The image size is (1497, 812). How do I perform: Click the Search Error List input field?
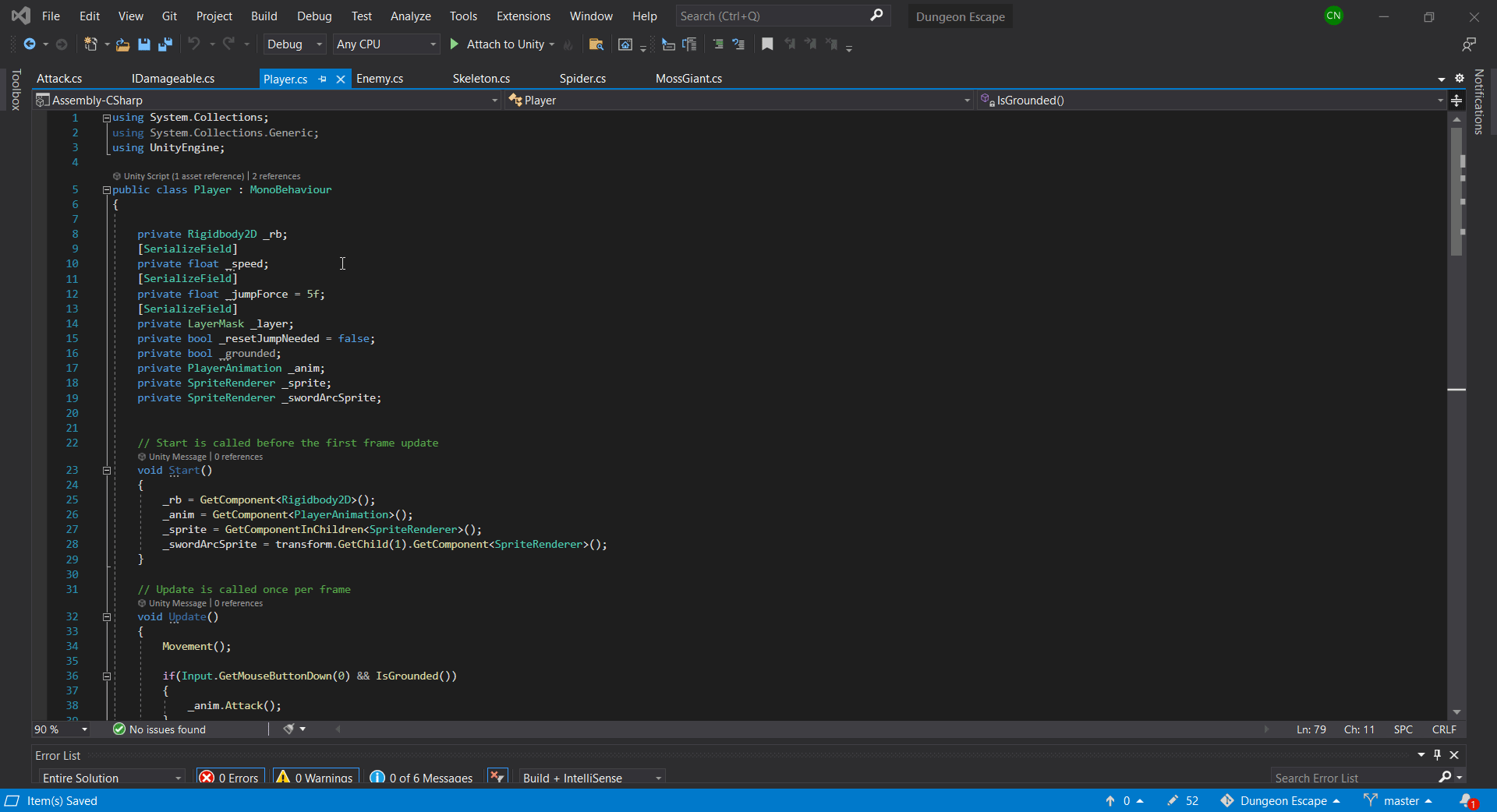tap(1355, 778)
